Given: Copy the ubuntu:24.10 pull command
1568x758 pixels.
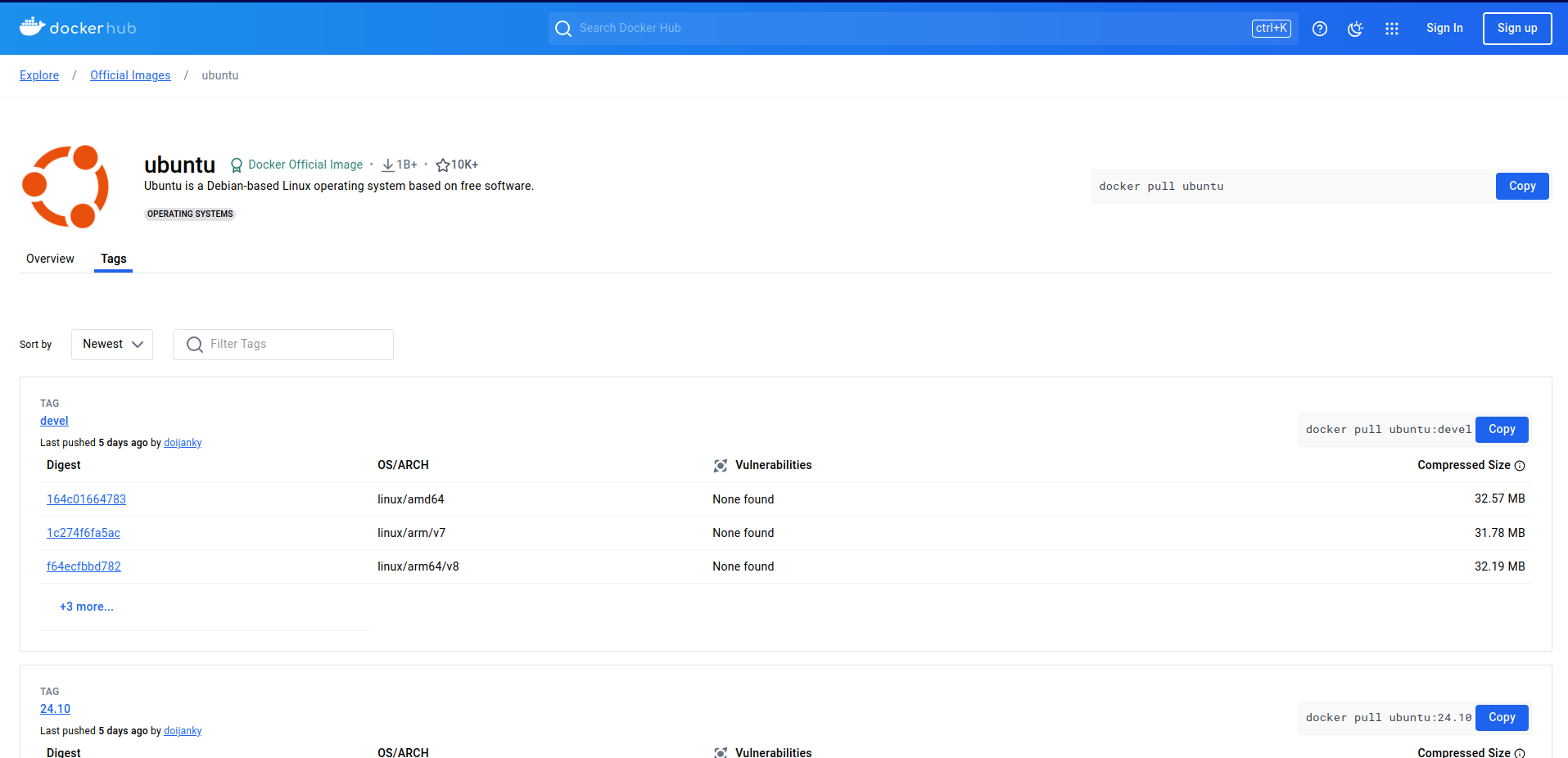Looking at the screenshot, I should (x=1502, y=717).
